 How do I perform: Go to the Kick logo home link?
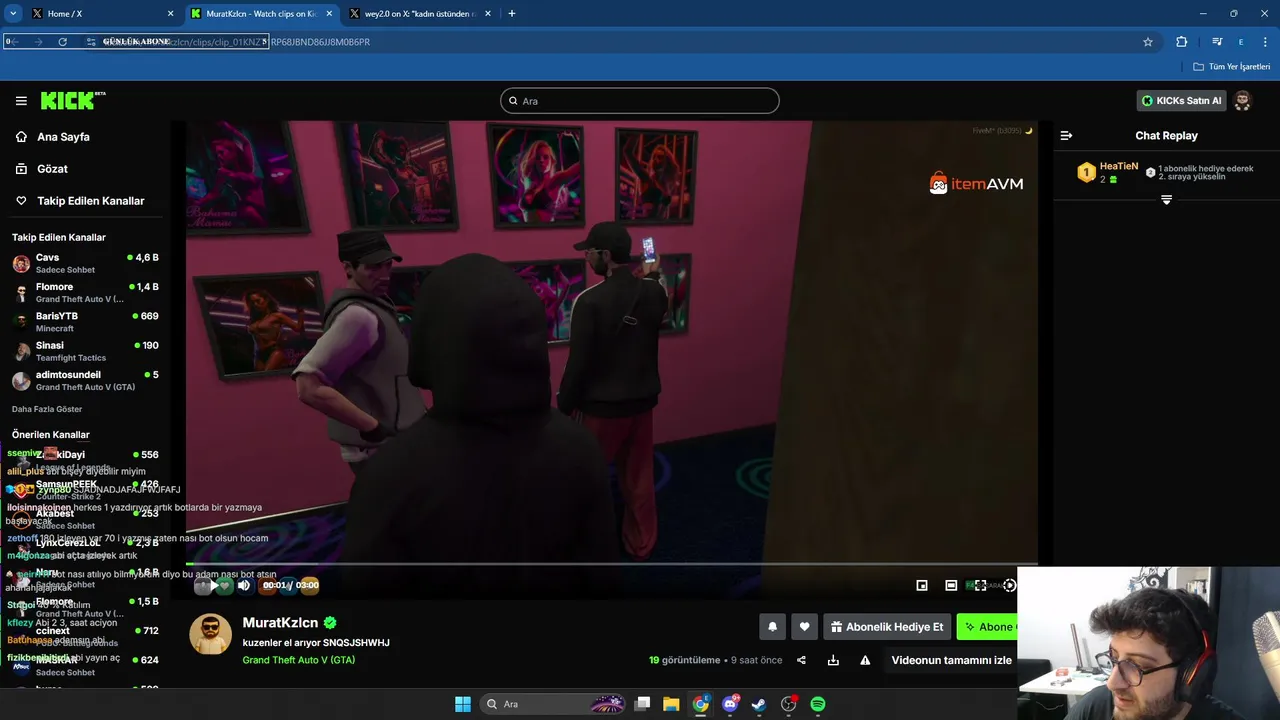(72, 100)
